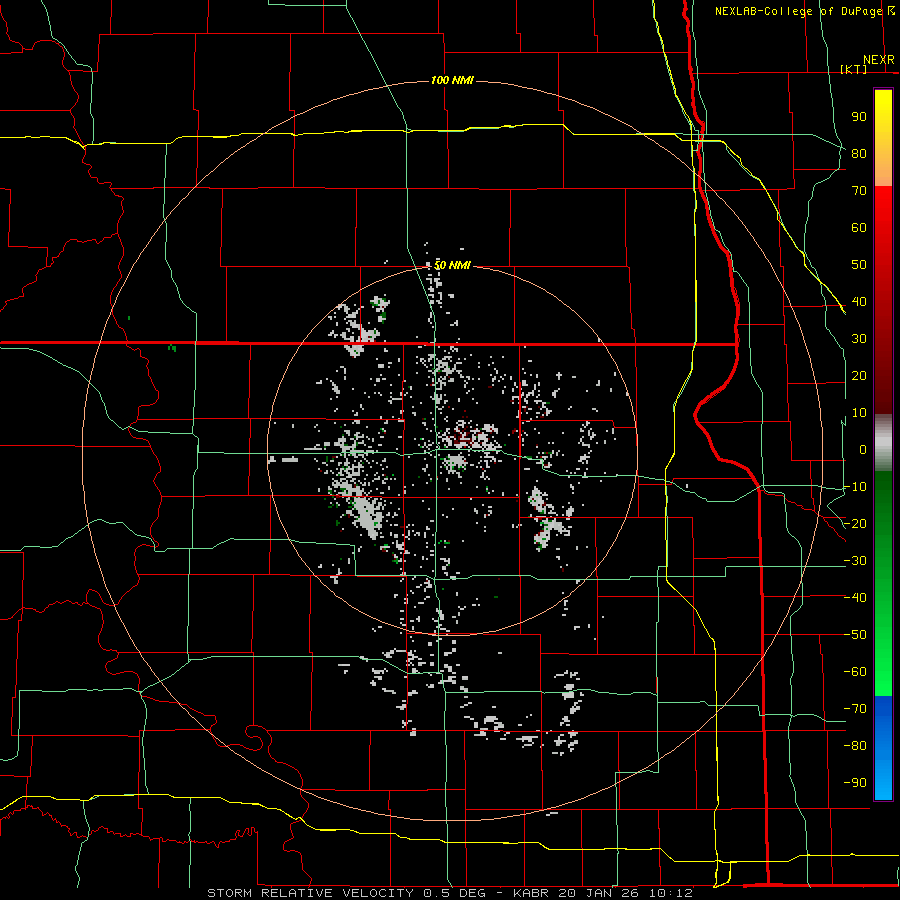Click the -80 value on the velocity scale

pyautogui.click(x=855, y=746)
